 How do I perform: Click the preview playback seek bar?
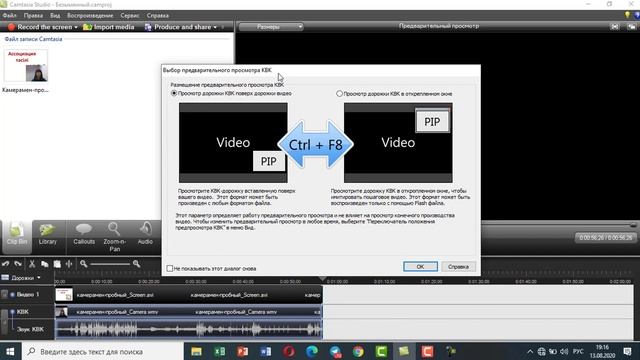(559, 225)
